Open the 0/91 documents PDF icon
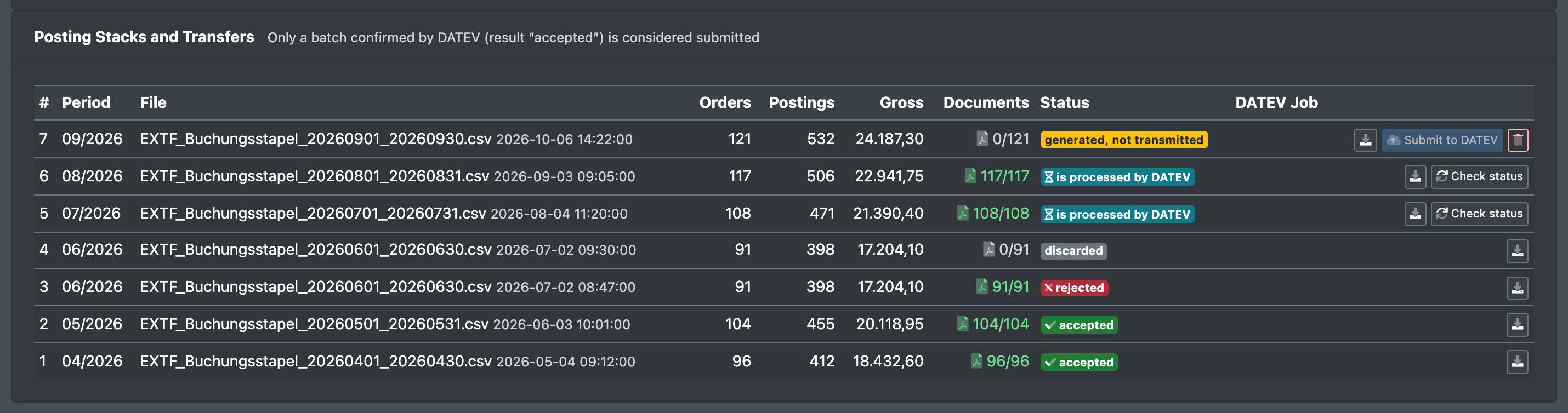This screenshot has height=413, width=1568. click(x=988, y=249)
